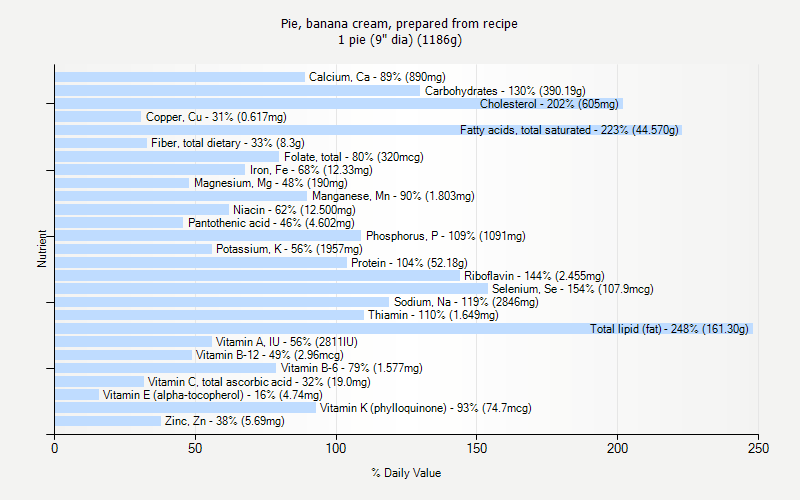Select the Vitamin C, total ascorbic acid label
Screen dimensions: 800x500
tap(259, 382)
